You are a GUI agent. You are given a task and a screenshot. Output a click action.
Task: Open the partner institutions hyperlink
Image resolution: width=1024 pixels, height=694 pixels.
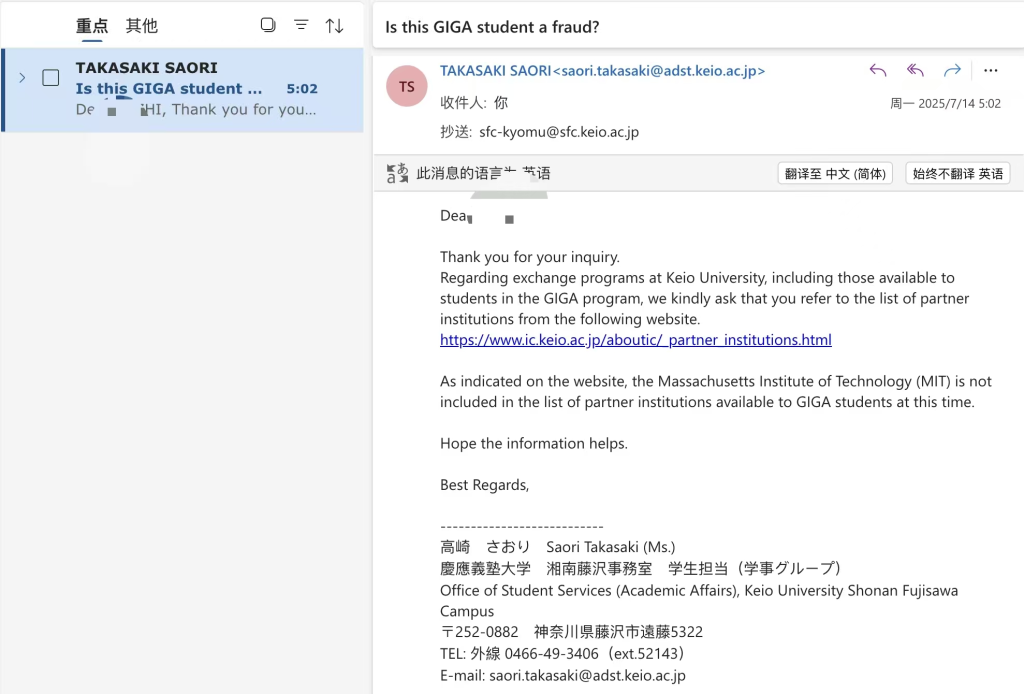(635, 340)
